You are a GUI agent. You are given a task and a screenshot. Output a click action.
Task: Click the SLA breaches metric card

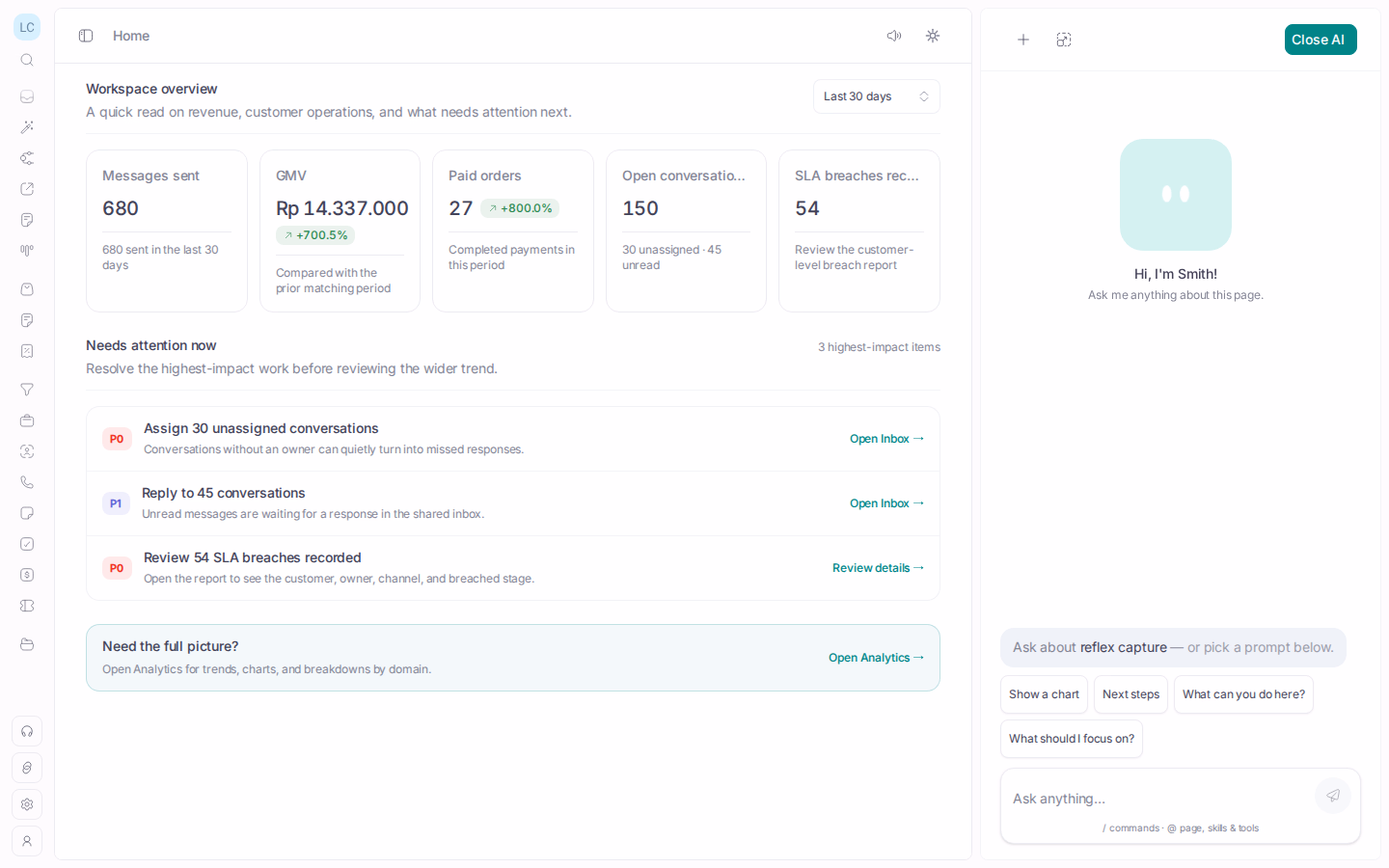pyautogui.click(x=859, y=231)
